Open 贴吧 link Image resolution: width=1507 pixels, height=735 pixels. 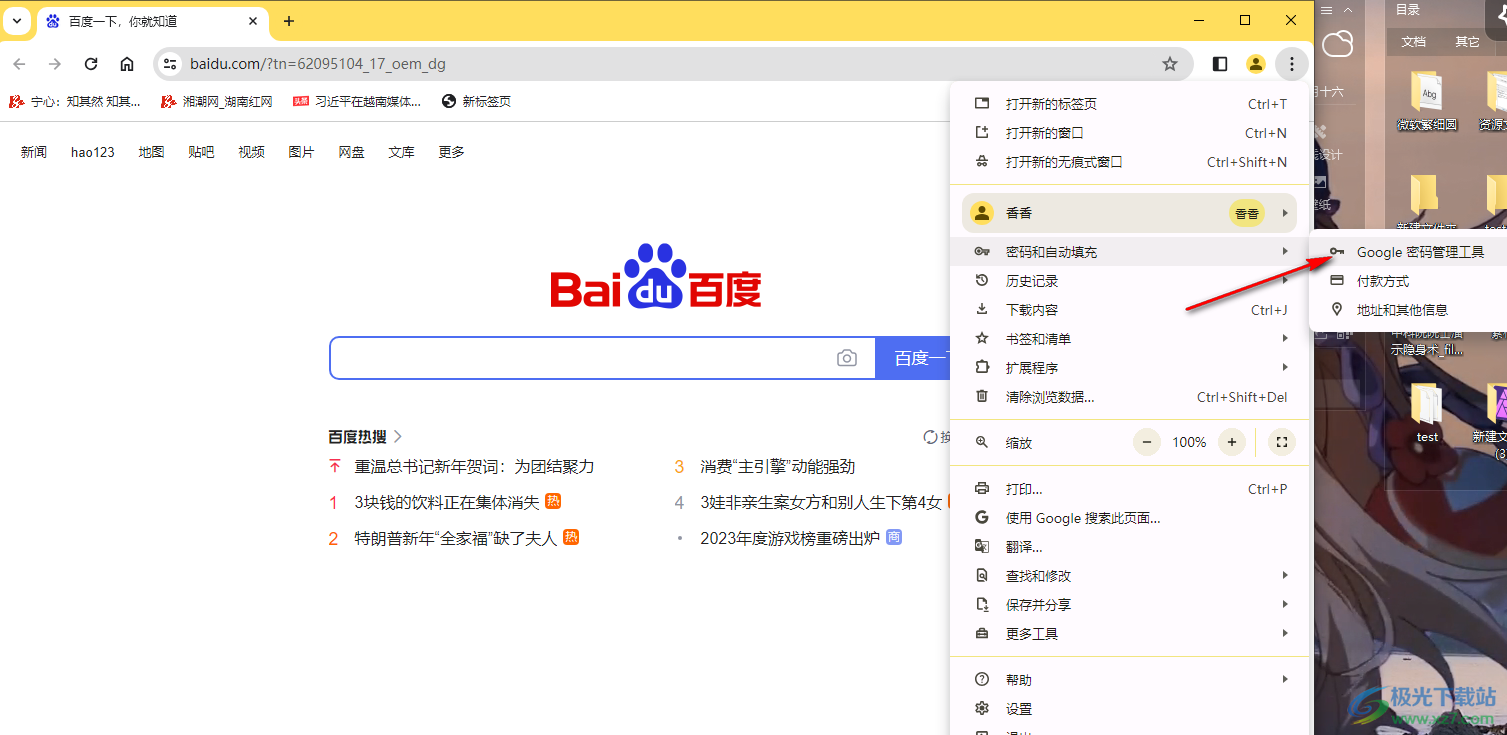click(201, 152)
